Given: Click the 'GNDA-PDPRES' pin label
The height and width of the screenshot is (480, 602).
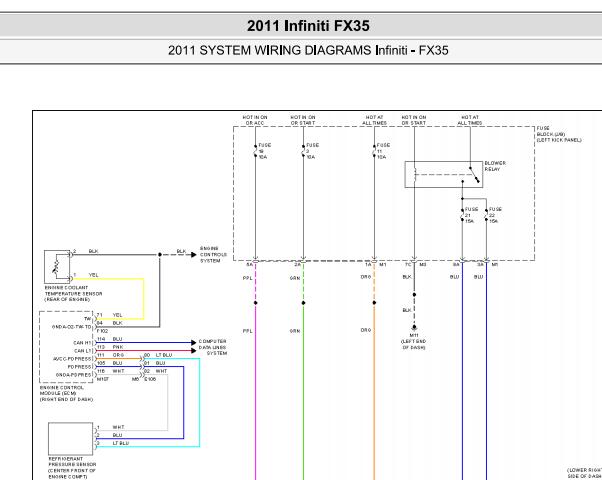Looking at the screenshot, I should pyautogui.click(x=74, y=375).
